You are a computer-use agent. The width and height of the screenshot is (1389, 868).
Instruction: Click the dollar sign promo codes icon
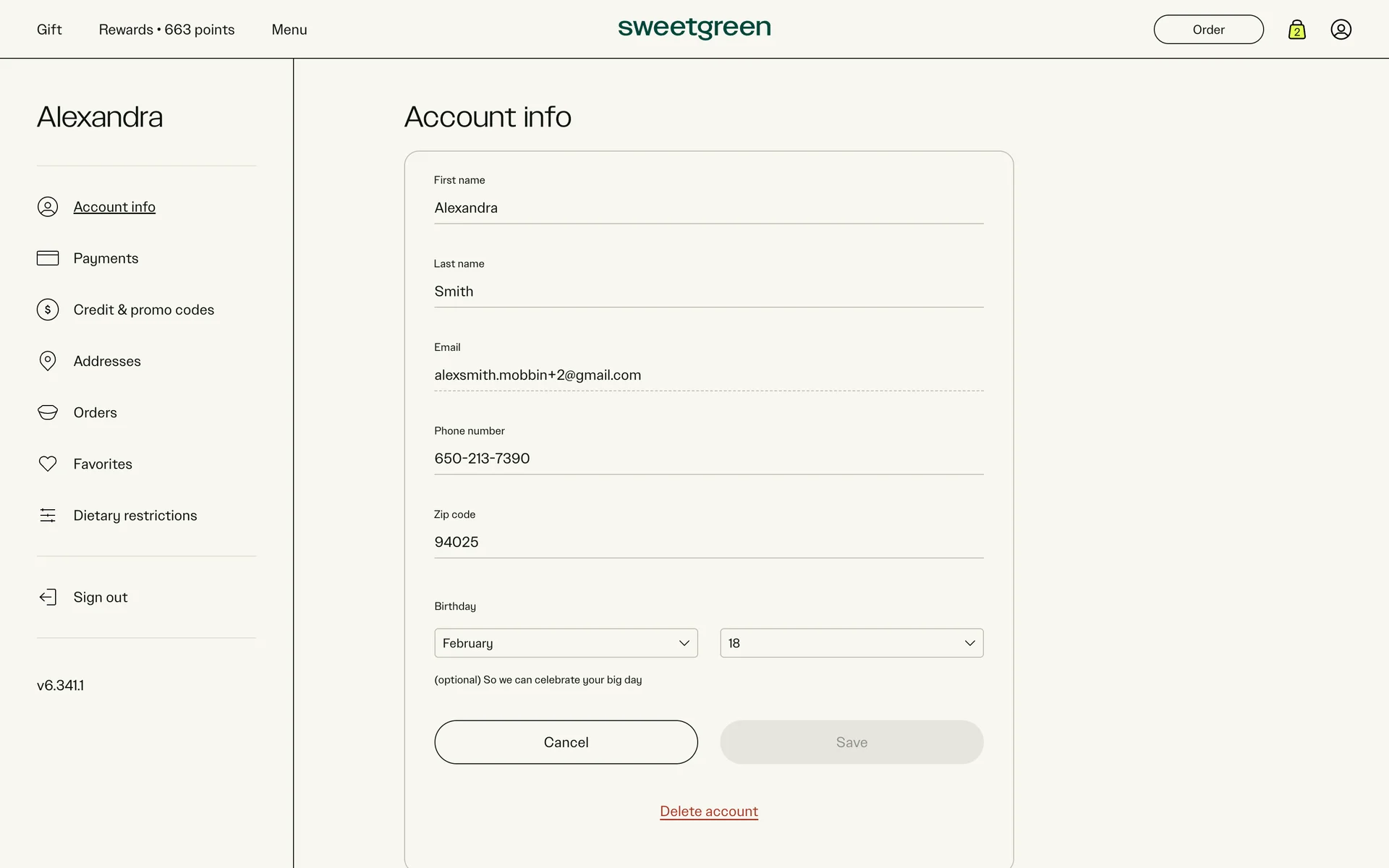tap(48, 310)
